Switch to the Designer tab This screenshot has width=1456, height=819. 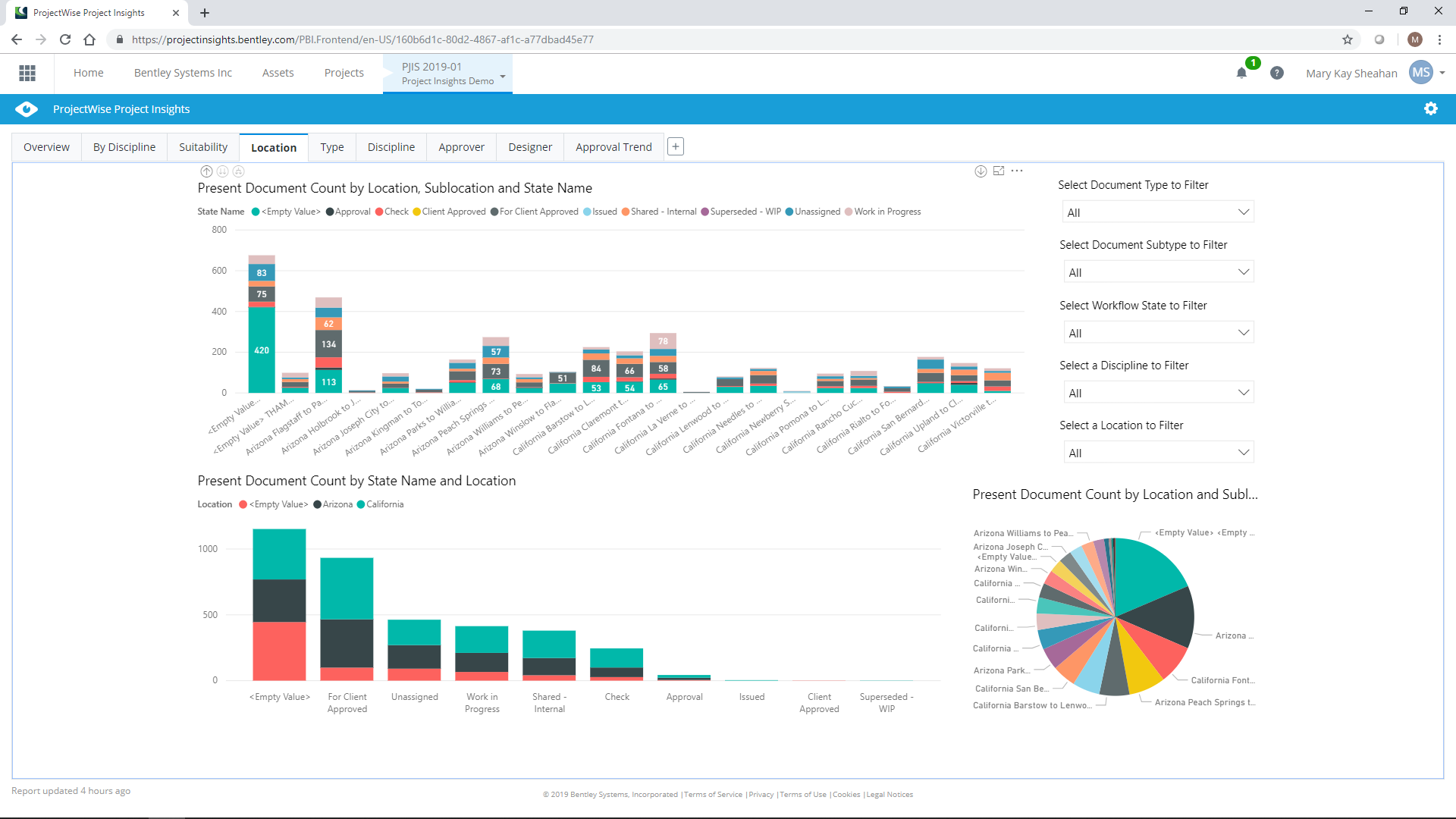point(530,147)
